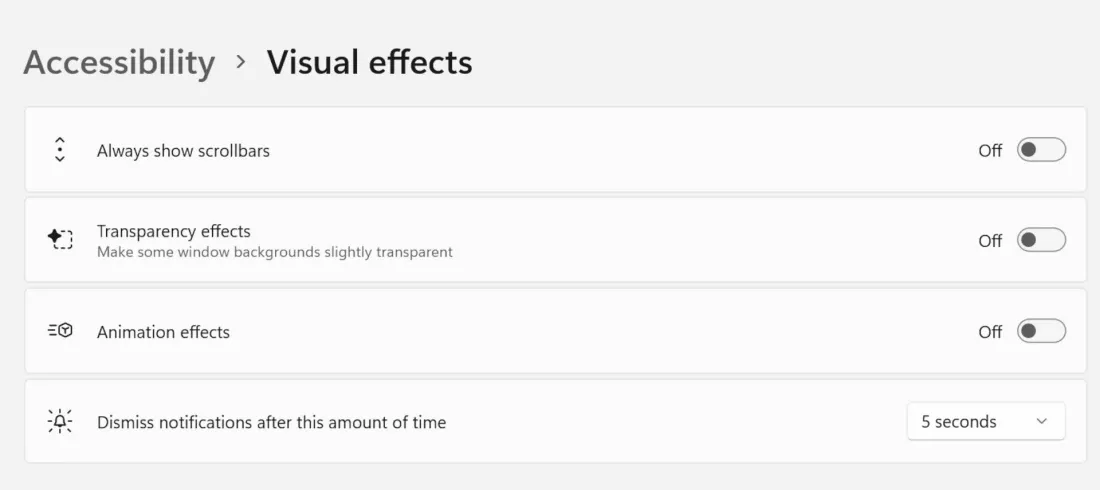1100x490 pixels.
Task: Click the Always show scrollbars arrows icon
Action: (60, 150)
